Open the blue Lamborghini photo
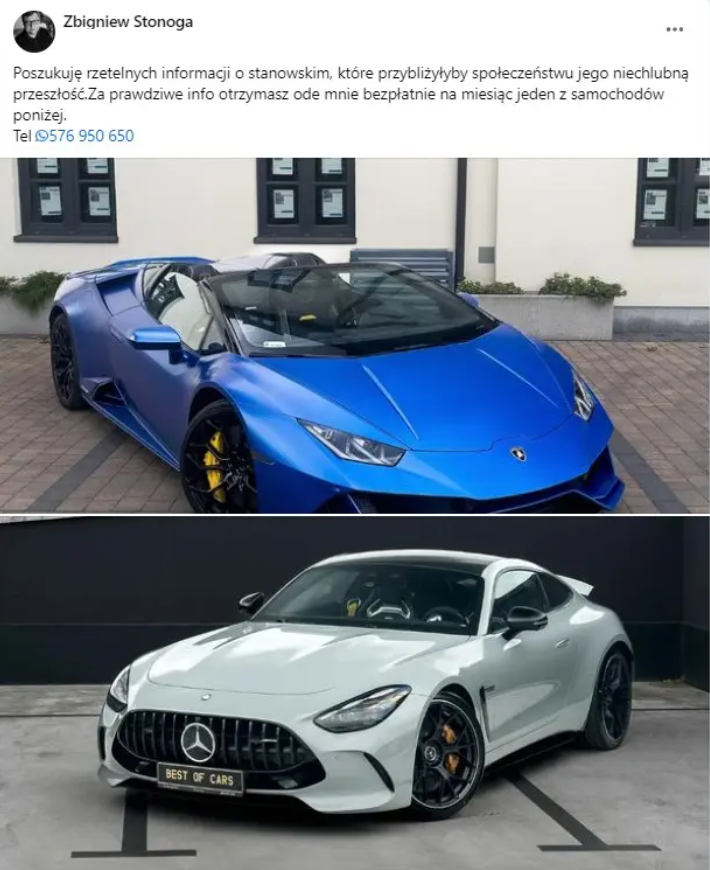This screenshot has width=710, height=870. 355,335
